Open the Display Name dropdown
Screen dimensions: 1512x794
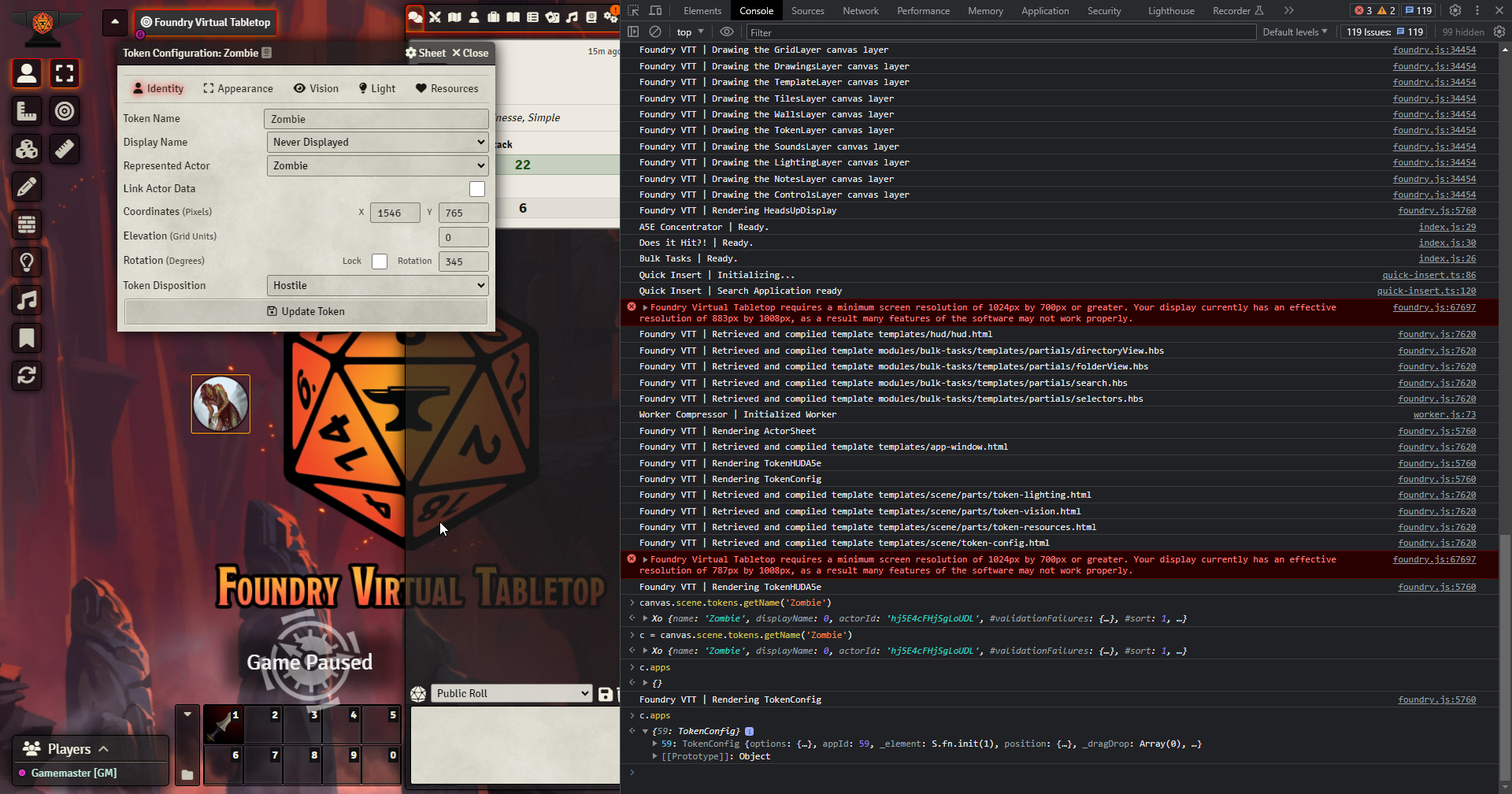point(378,142)
